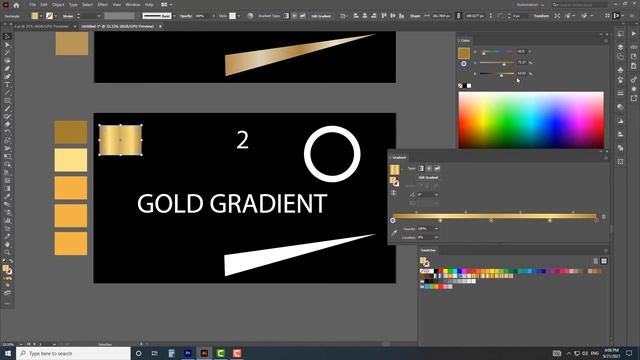Choose Freeform Gradient type in the Gradient panel
The height and width of the screenshot is (360, 640).
[x=437, y=168]
